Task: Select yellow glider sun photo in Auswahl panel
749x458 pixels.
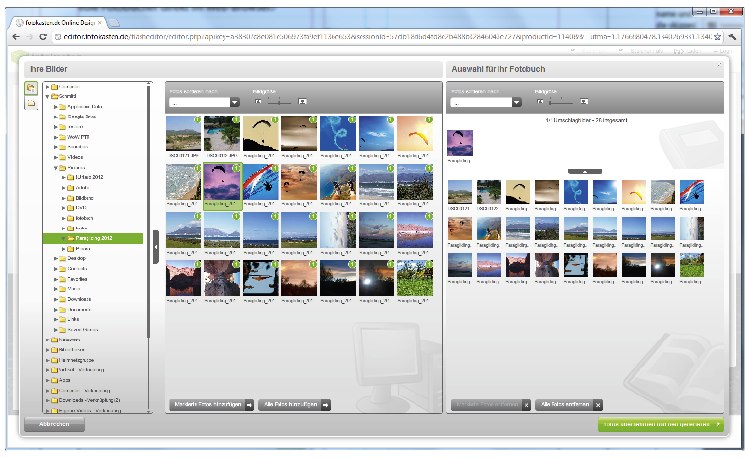Action: tap(634, 192)
